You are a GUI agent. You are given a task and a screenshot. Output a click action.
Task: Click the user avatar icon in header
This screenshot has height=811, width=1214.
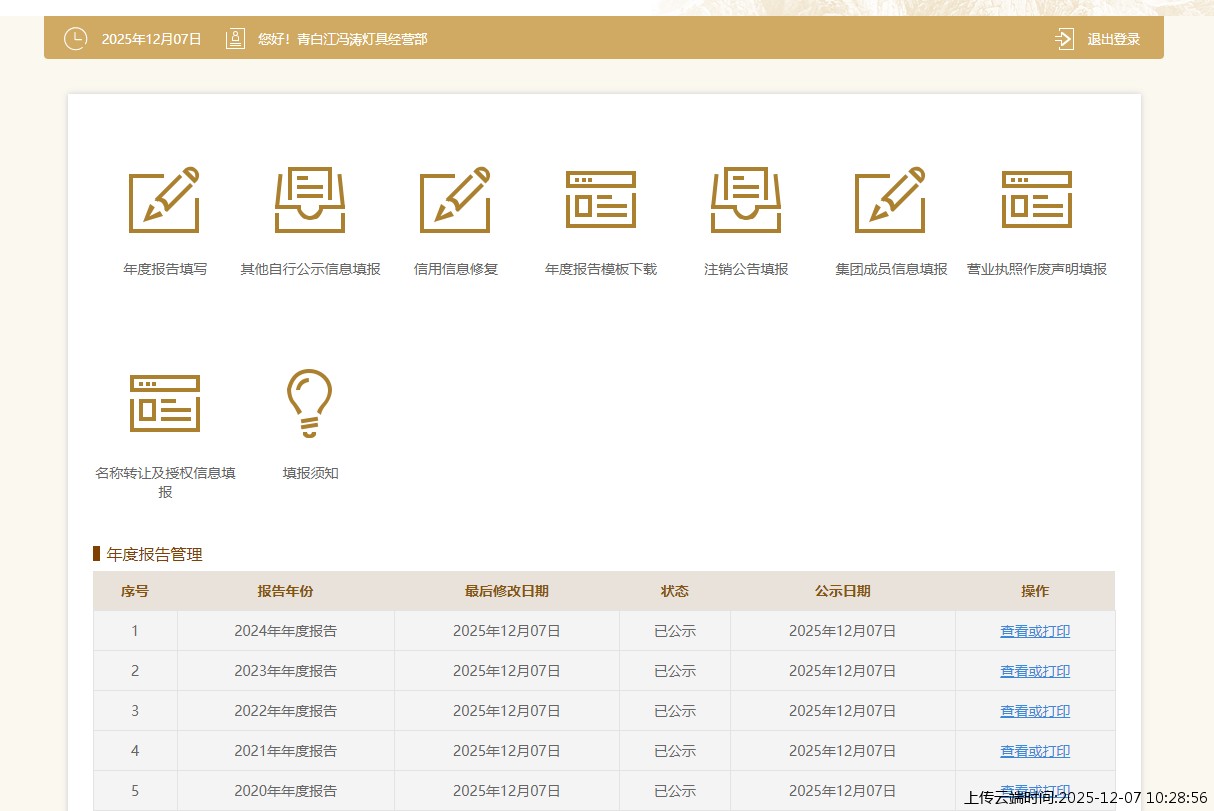[x=235, y=39]
